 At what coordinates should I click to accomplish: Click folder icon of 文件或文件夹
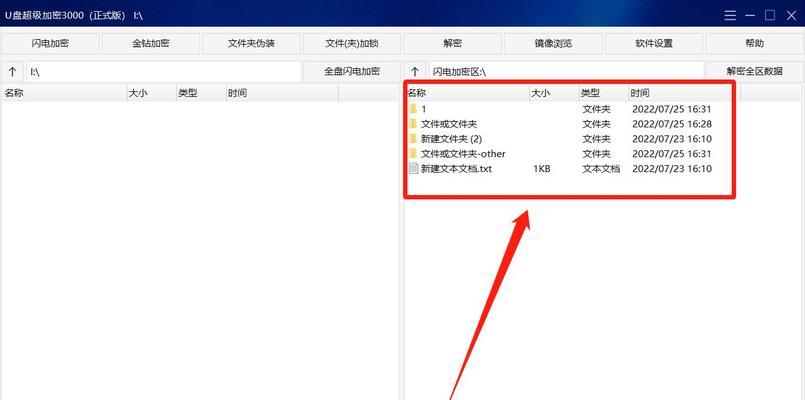point(413,124)
